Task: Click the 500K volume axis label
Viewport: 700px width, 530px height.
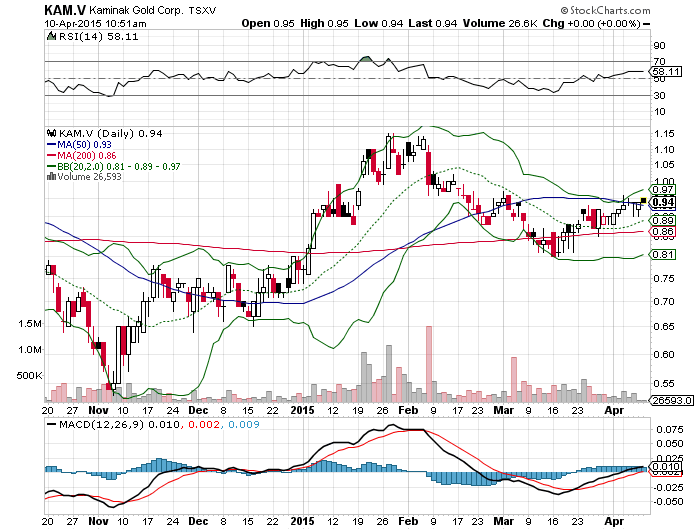Action: tap(29, 376)
